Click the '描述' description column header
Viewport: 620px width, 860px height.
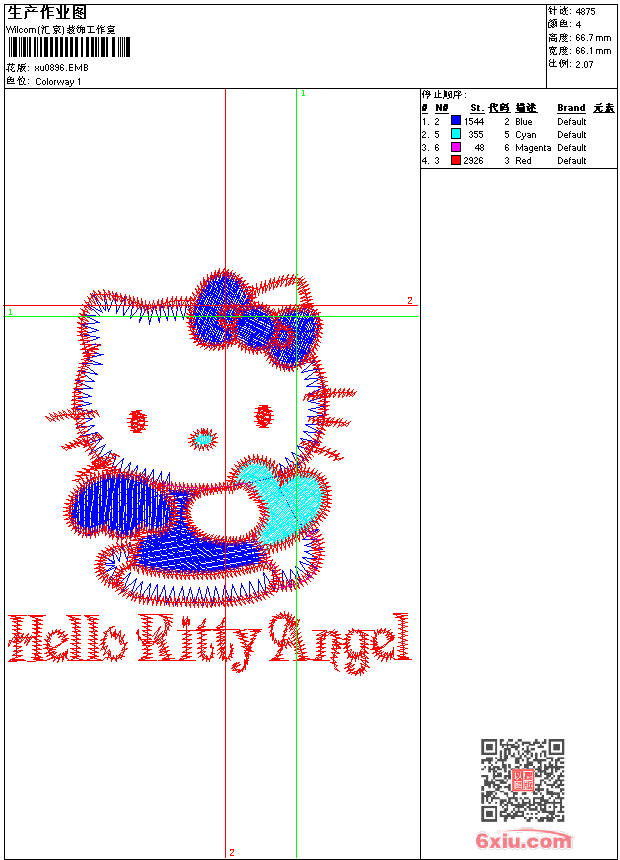pos(526,108)
